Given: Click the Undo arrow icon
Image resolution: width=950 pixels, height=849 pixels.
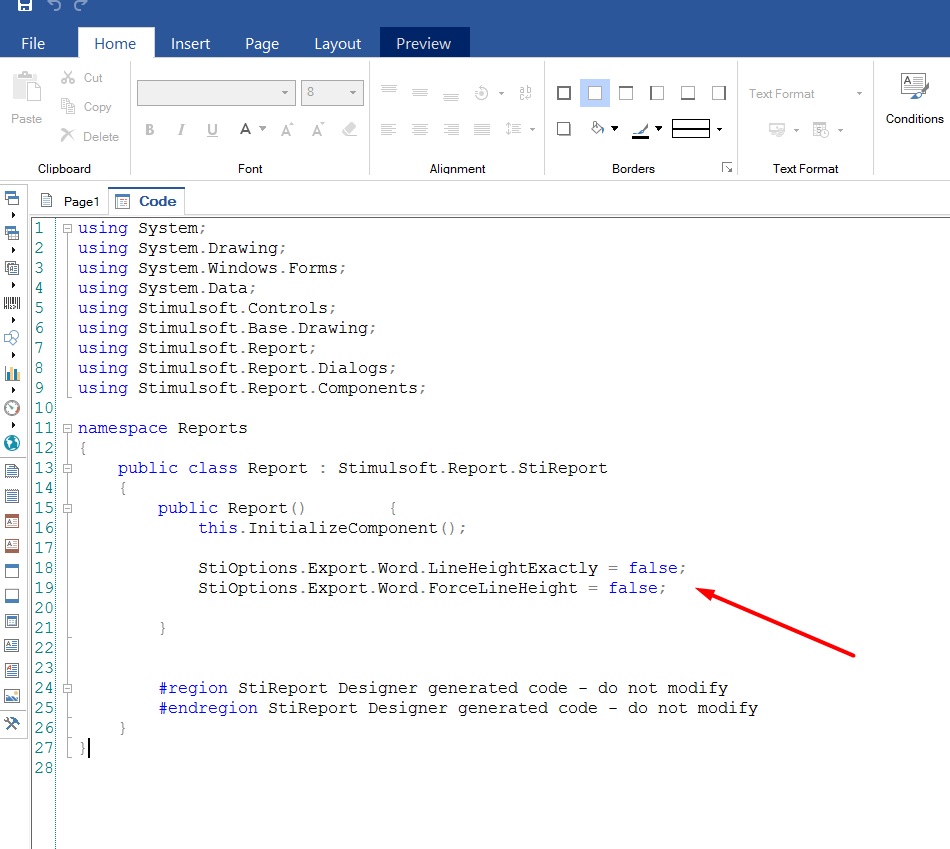Looking at the screenshot, I should click(55, 5).
